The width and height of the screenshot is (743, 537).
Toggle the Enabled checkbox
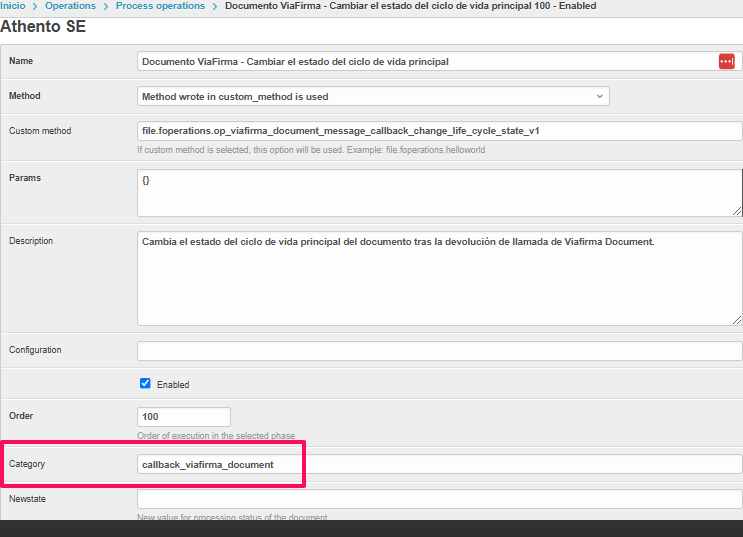tap(145, 383)
